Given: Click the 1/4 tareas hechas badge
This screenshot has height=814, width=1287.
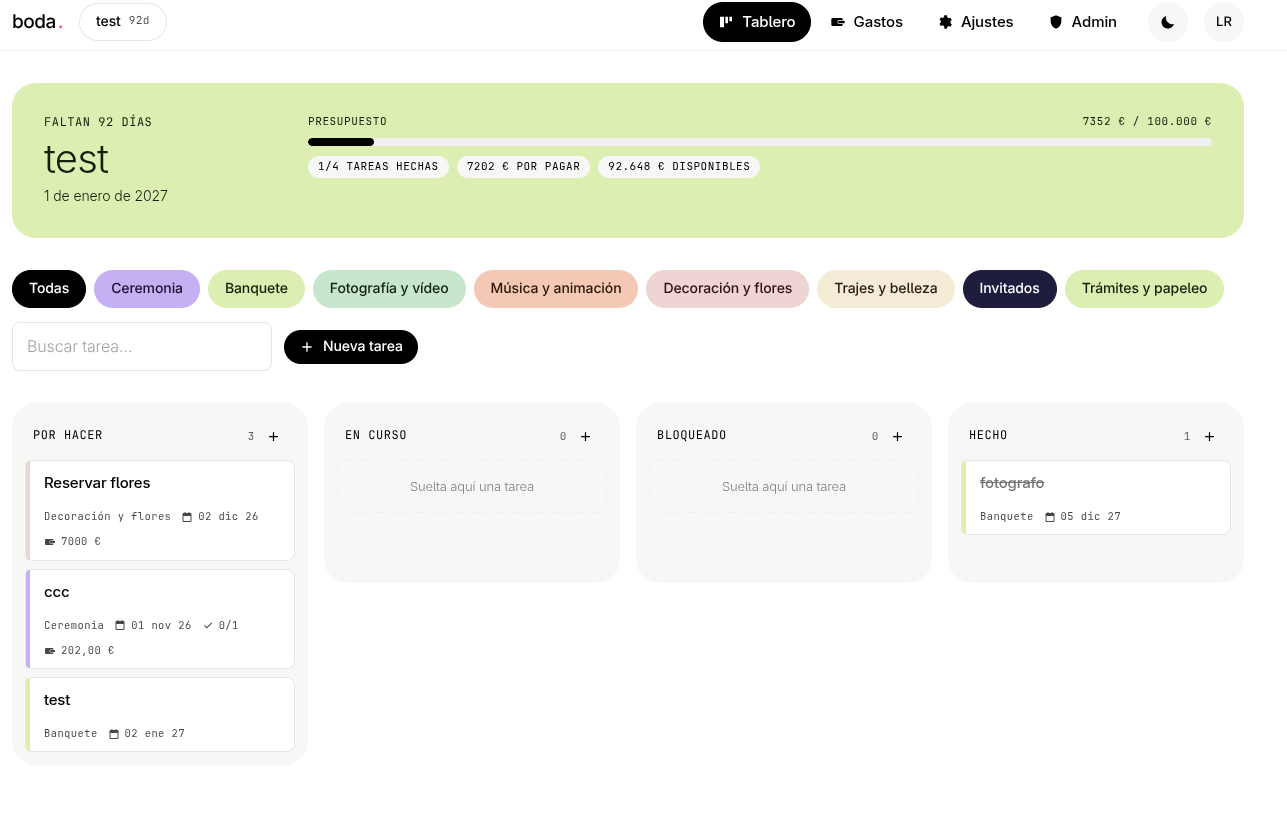Looking at the screenshot, I should pyautogui.click(x=378, y=167).
